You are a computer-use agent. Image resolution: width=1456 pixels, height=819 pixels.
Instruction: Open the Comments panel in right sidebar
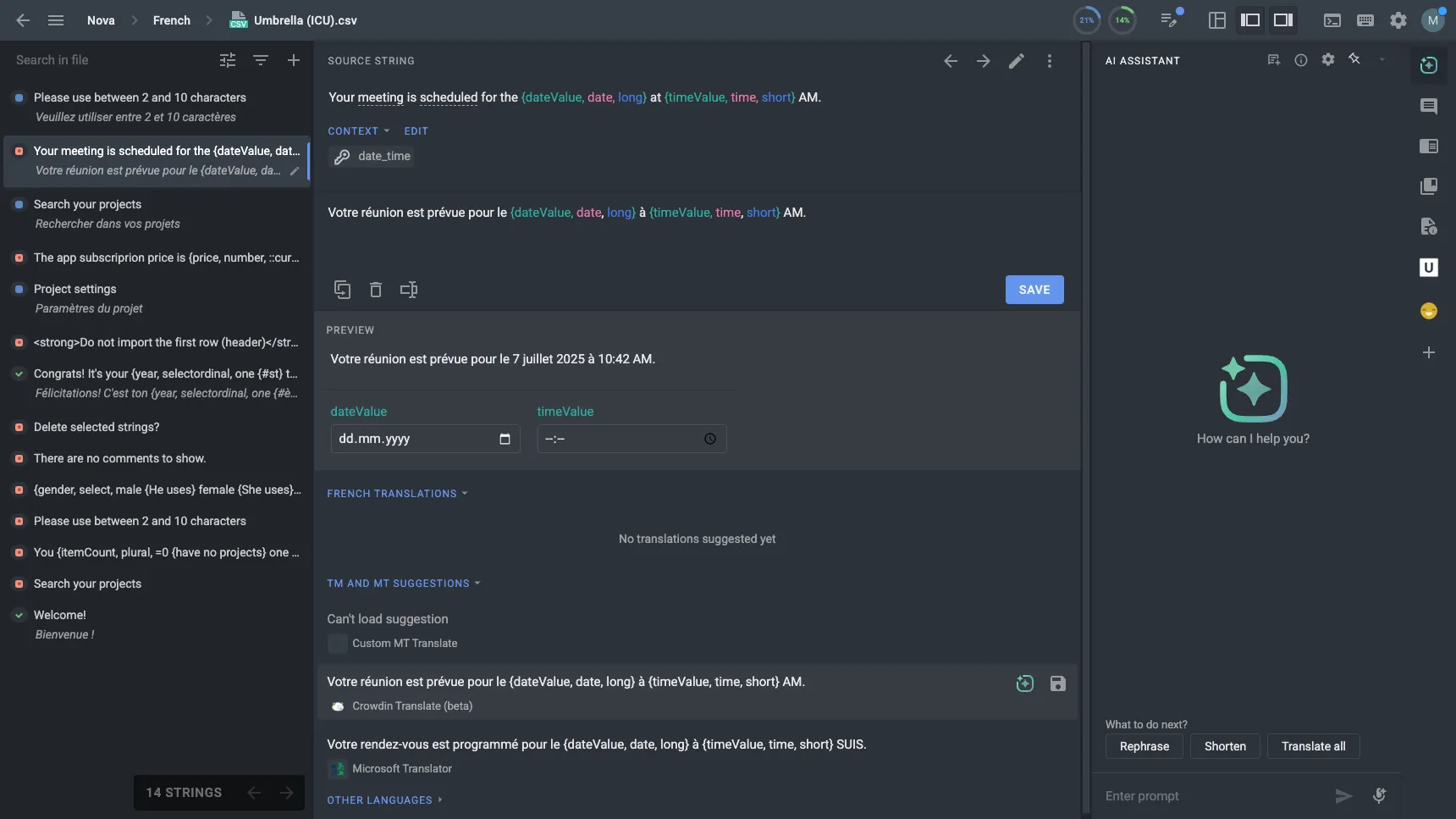click(1430, 107)
